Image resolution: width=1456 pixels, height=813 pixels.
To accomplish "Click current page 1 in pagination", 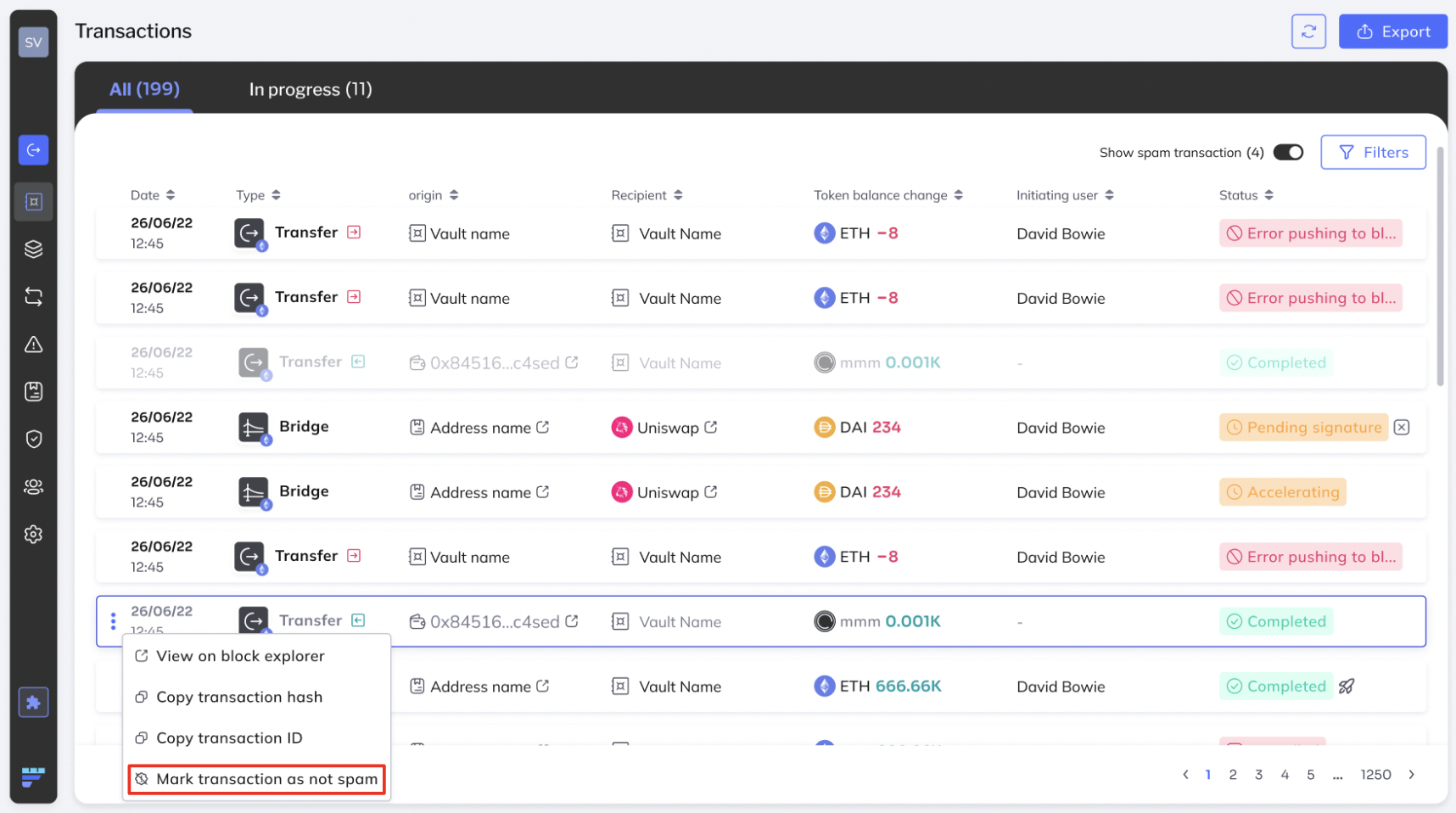I will click(1207, 774).
